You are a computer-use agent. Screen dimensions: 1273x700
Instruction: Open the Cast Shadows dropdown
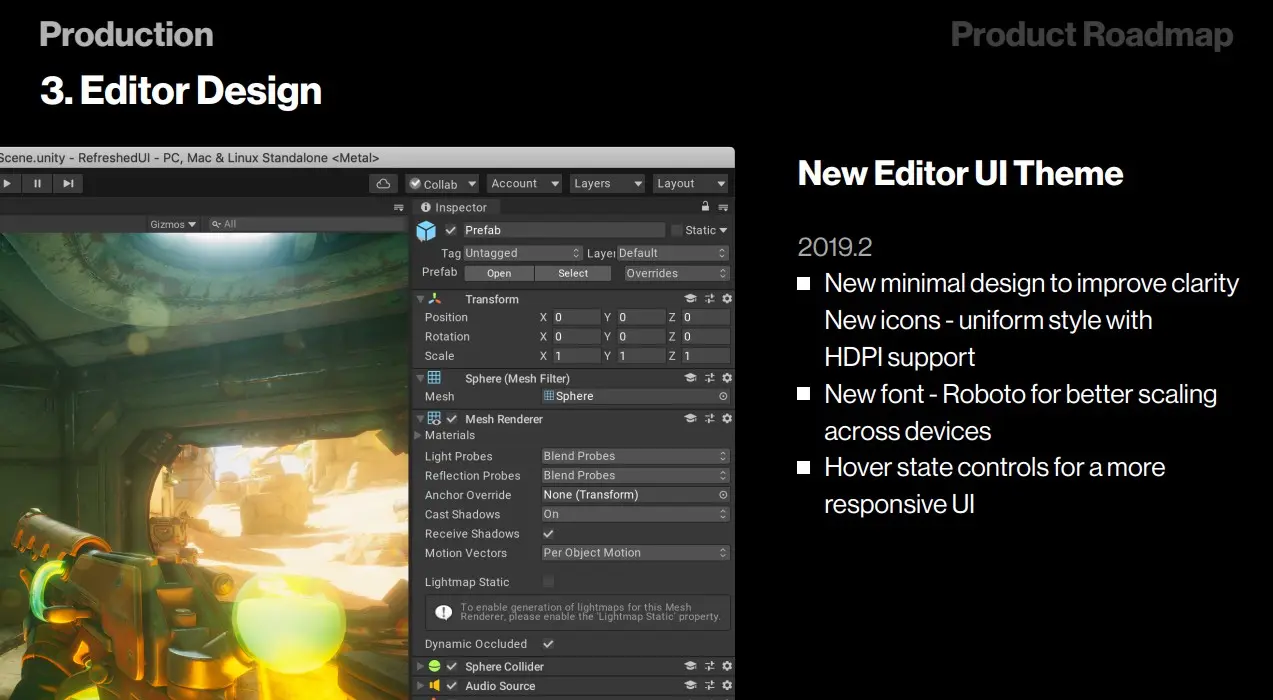click(635, 514)
